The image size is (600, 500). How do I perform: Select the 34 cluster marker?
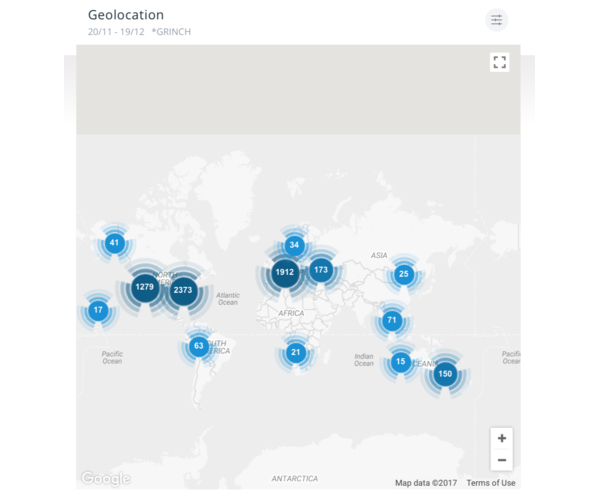[294, 245]
